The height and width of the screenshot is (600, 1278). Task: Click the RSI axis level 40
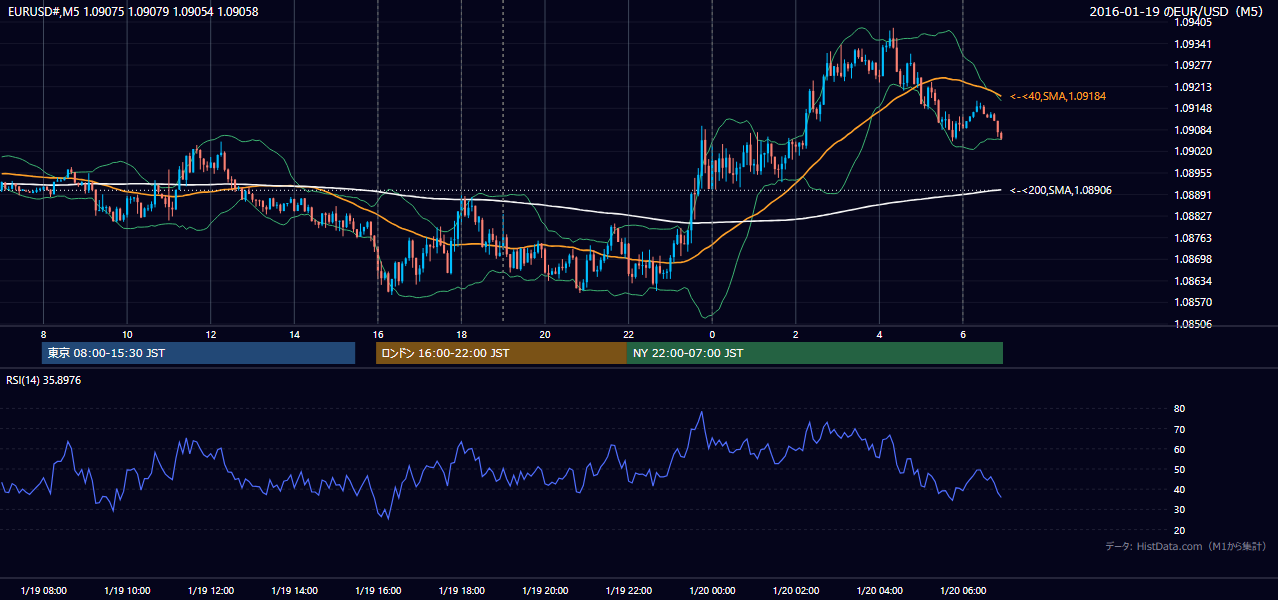[1180, 490]
